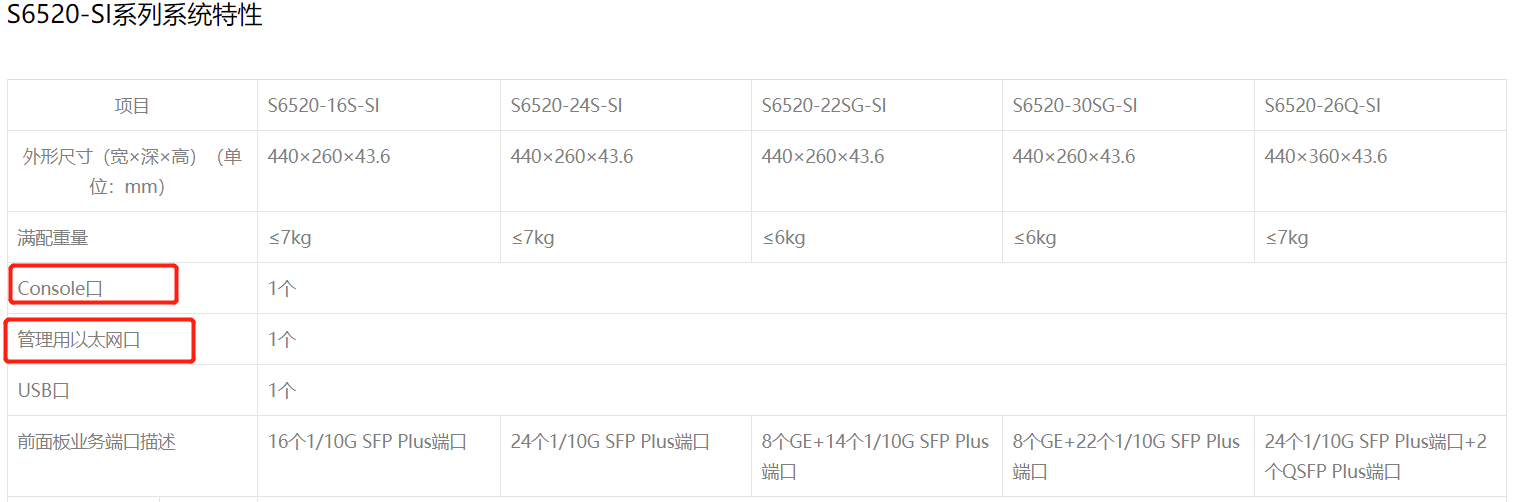Viewport: 1513px width, 502px height.
Task: Click the 8个GE+14个1/10G SFP Plus端口 cell
Action: pos(875,456)
